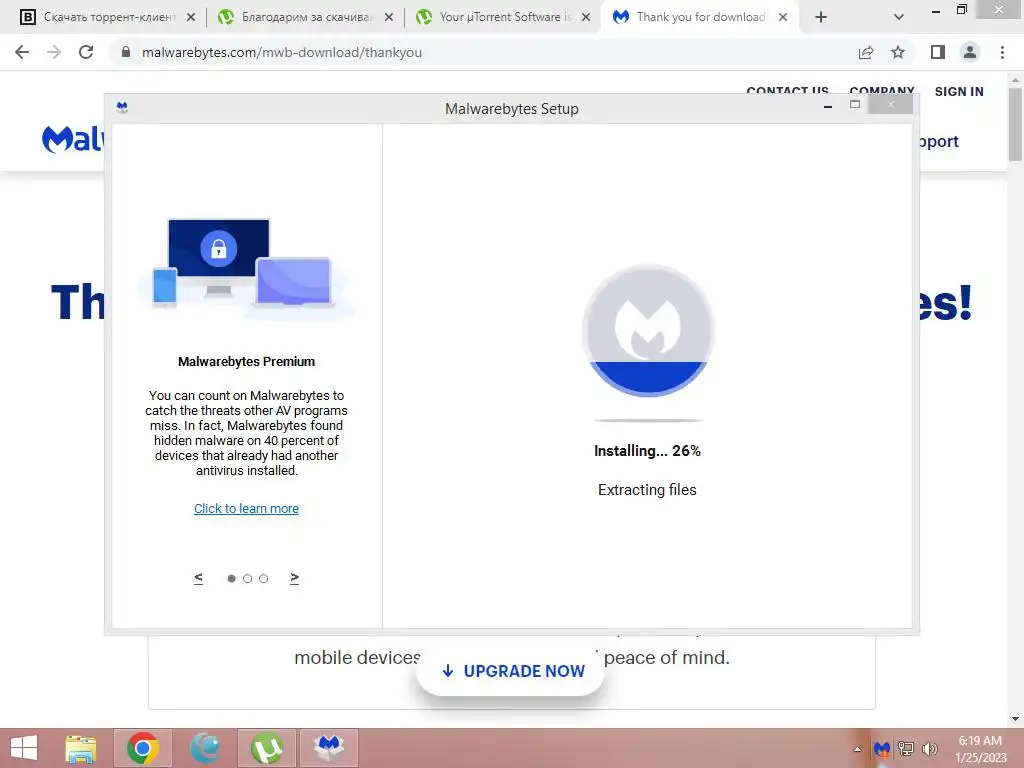Image resolution: width=1024 pixels, height=768 pixels.
Task: Select third carousel dot
Action: click(263, 579)
